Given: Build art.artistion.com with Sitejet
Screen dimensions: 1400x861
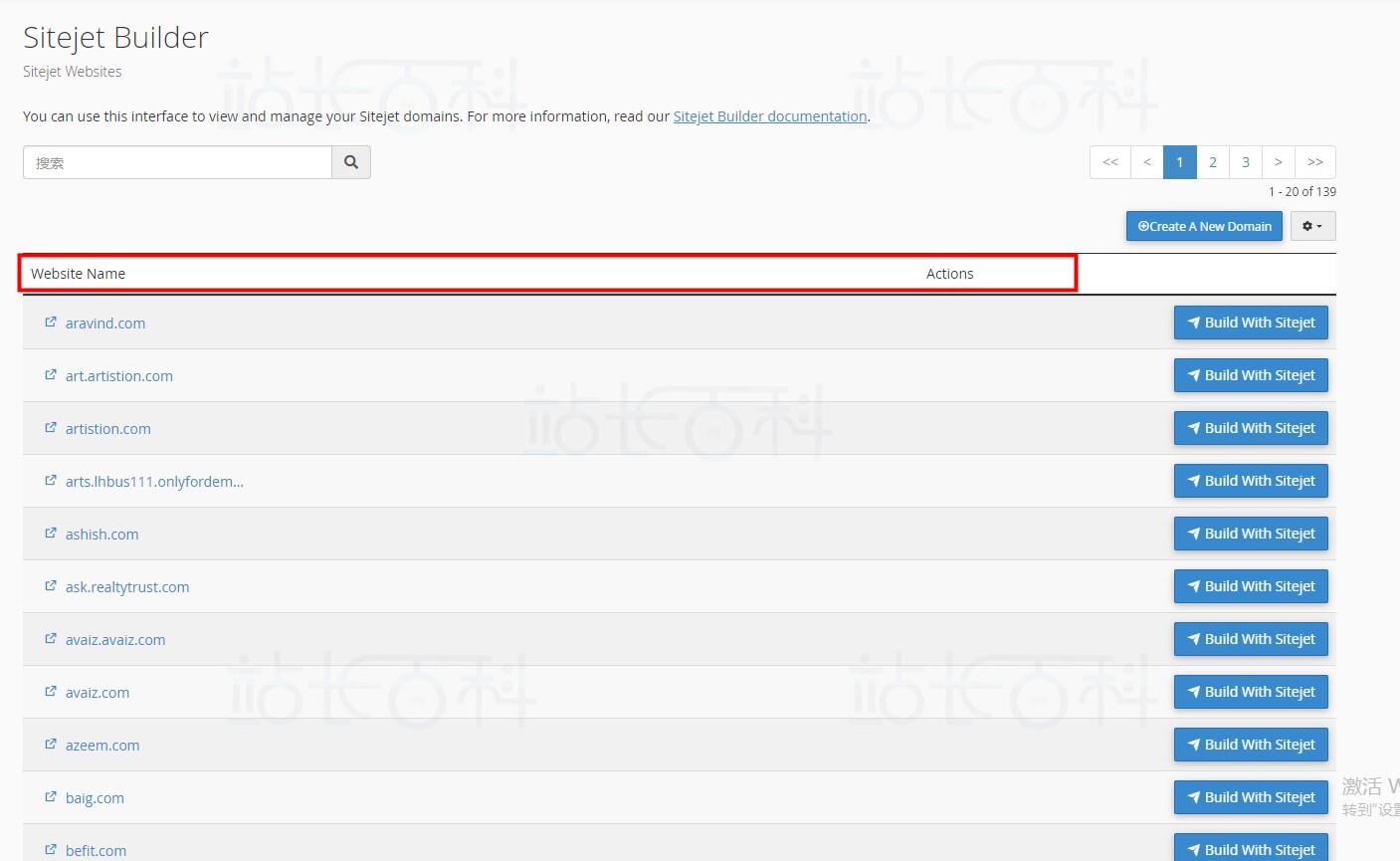Looking at the screenshot, I should pyautogui.click(x=1251, y=375).
